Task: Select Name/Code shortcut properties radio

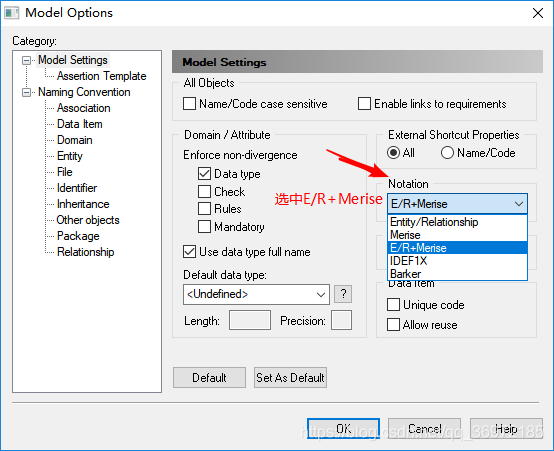Action: coord(447,153)
